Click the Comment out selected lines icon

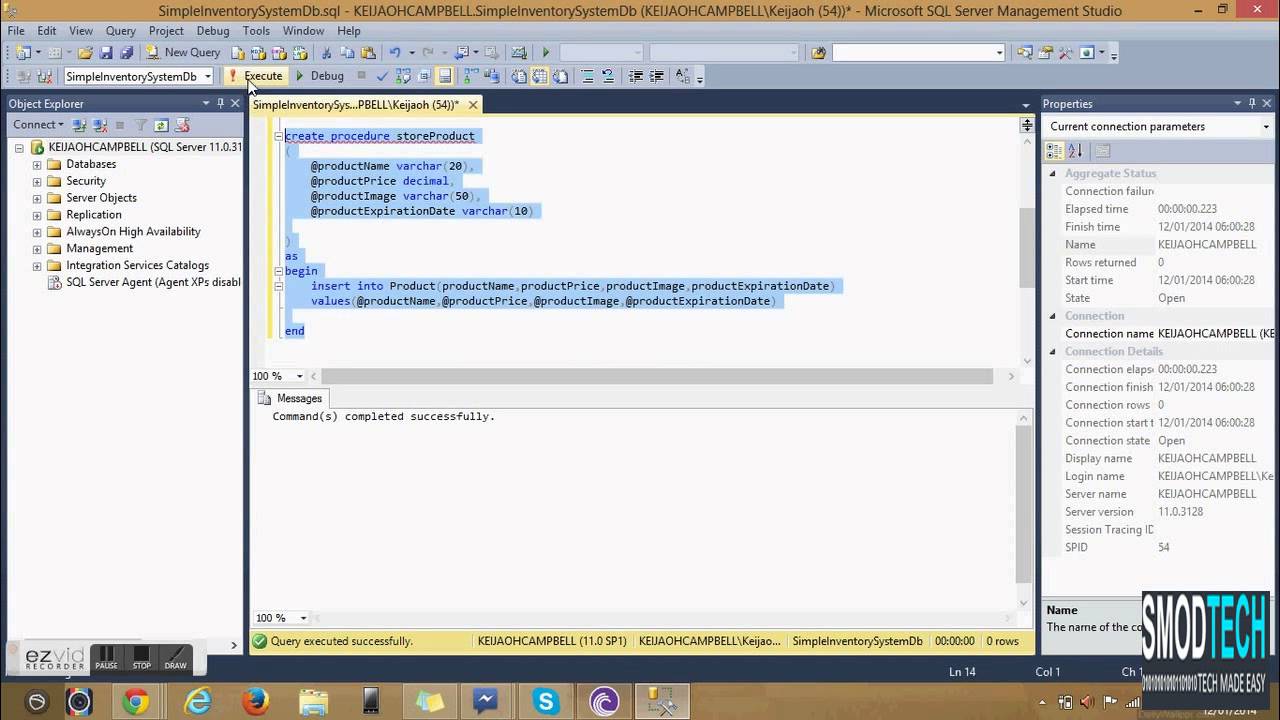pos(587,76)
